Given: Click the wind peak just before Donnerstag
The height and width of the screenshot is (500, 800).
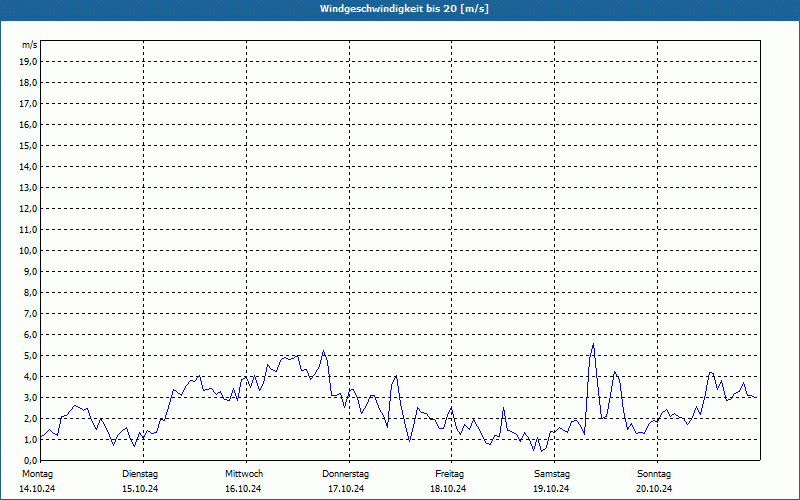Looking at the screenshot, I should pos(323,351).
